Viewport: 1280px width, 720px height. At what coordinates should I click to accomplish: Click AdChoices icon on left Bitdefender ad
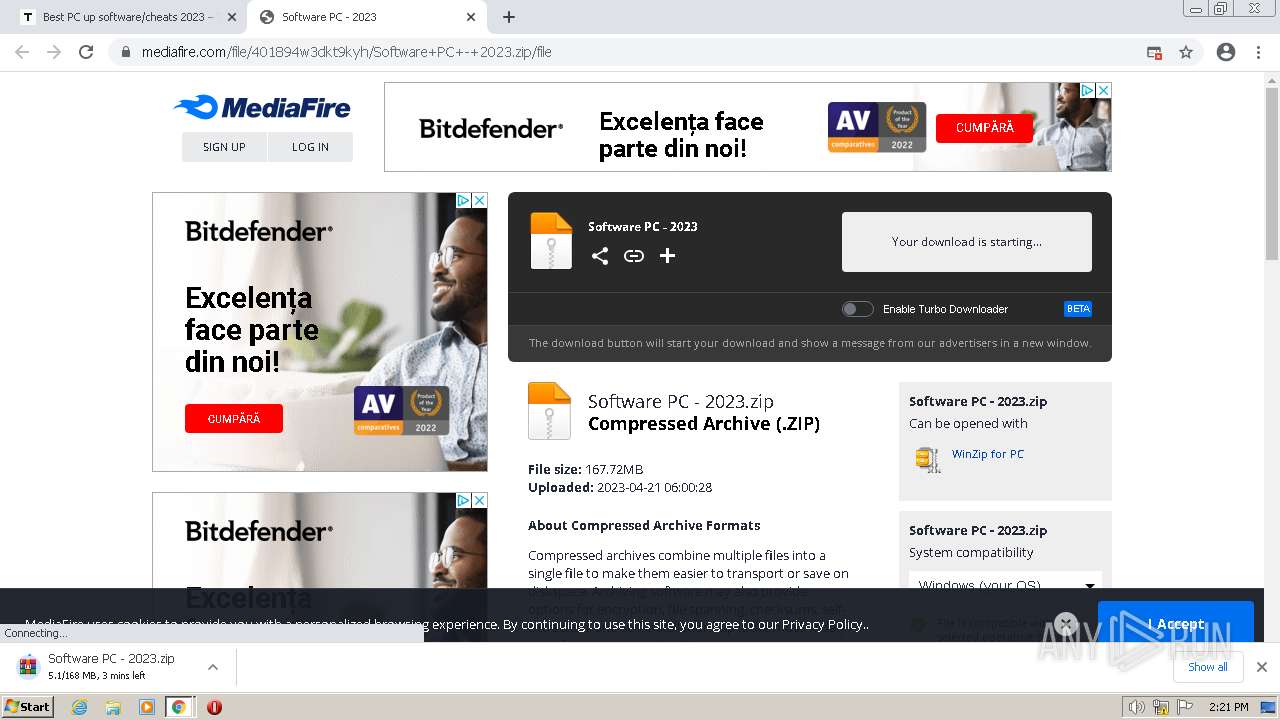pyautogui.click(x=463, y=200)
